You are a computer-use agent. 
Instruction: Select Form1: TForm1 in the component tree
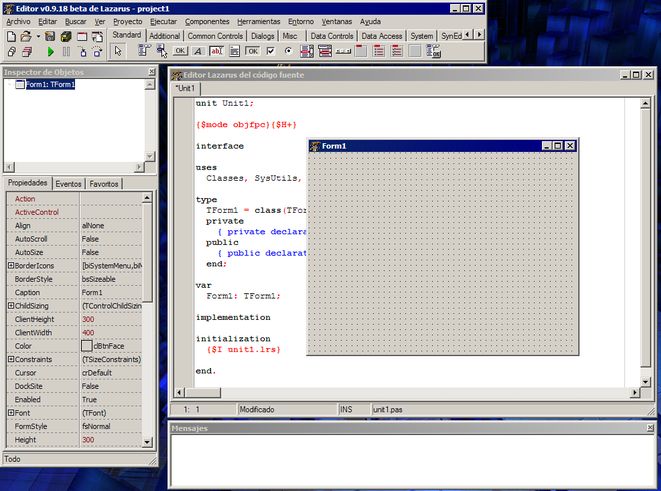pos(50,84)
